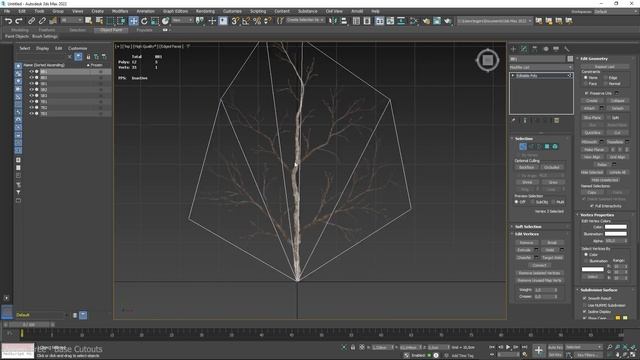Open the Help menu
Viewport: 640px width, 360px height.
[375, 11]
